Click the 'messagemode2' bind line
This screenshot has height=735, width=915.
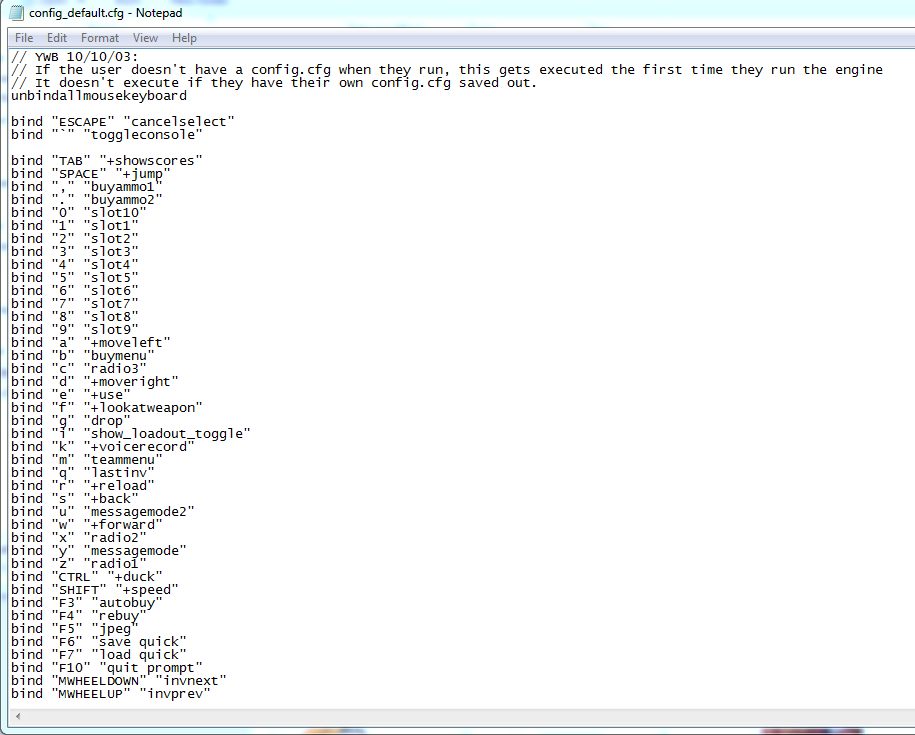(x=103, y=512)
